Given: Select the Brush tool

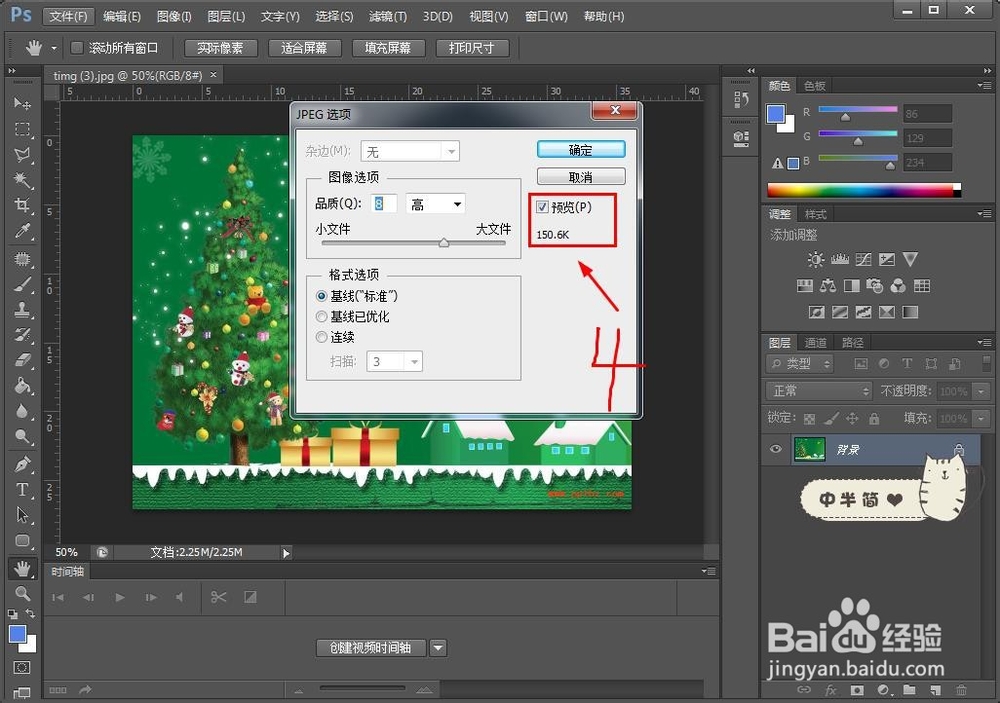Looking at the screenshot, I should click(x=22, y=285).
